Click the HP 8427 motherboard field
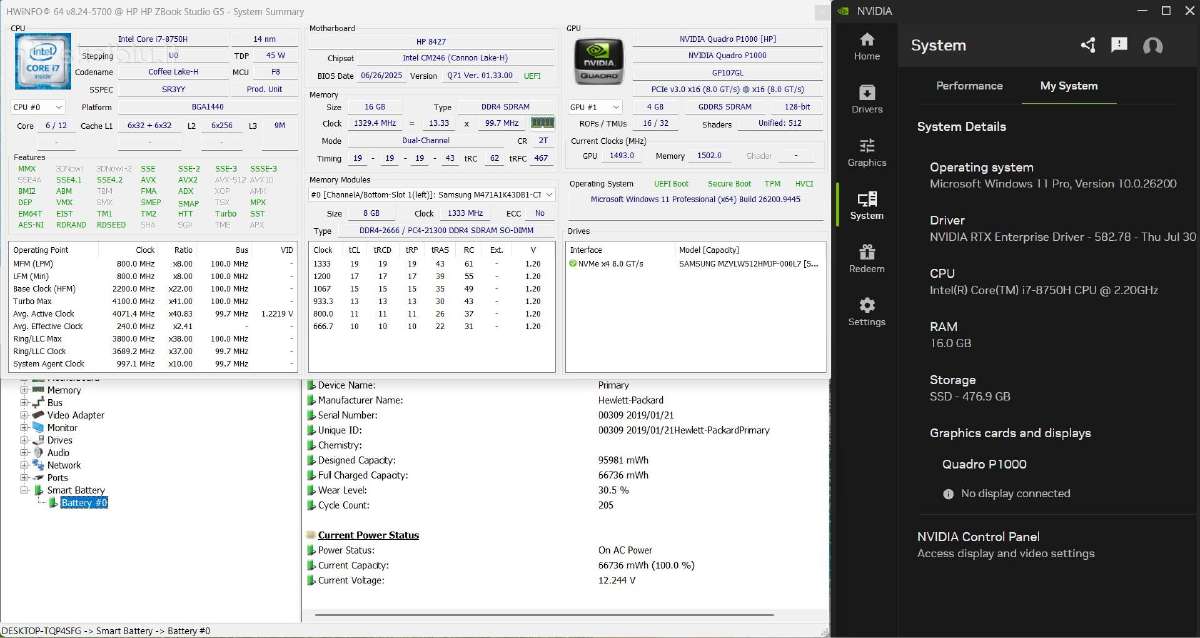The height and width of the screenshot is (638, 1200). (431, 42)
